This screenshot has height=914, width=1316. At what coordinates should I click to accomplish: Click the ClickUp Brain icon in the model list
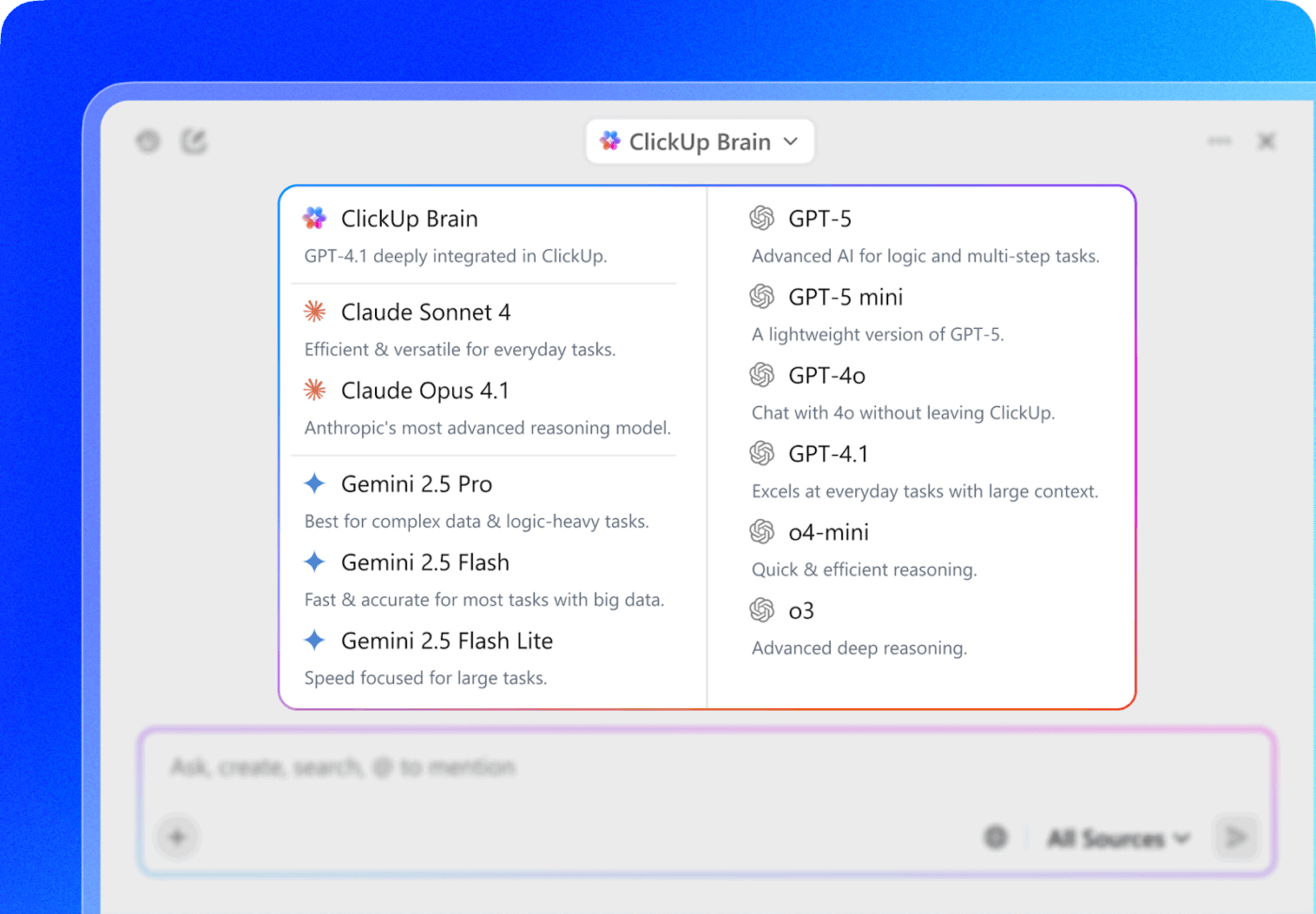(314, 217)
